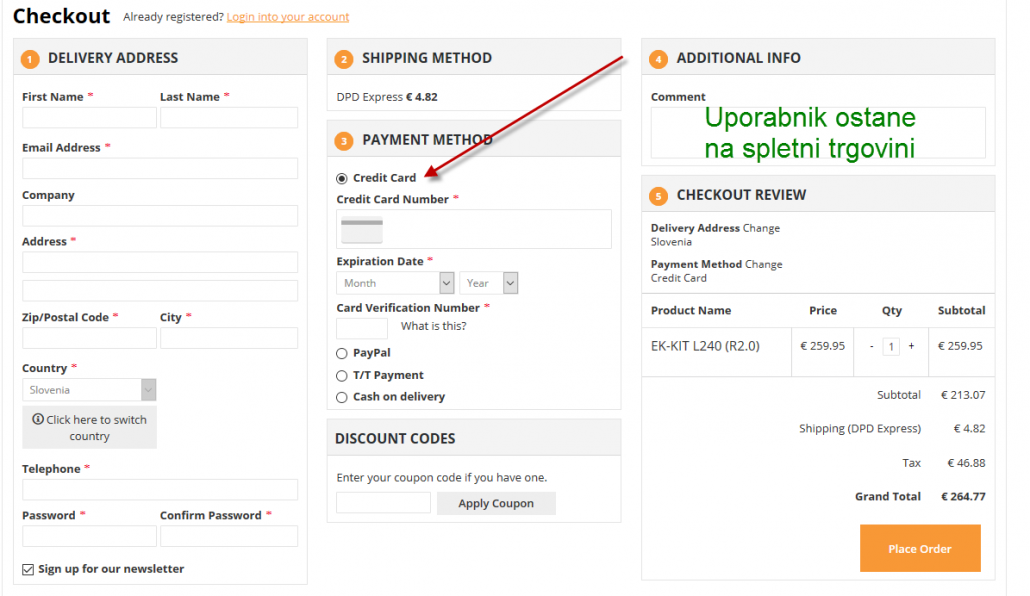Pick Cash on delivery option
1030x596 pixels.
[x=342, y=397]
